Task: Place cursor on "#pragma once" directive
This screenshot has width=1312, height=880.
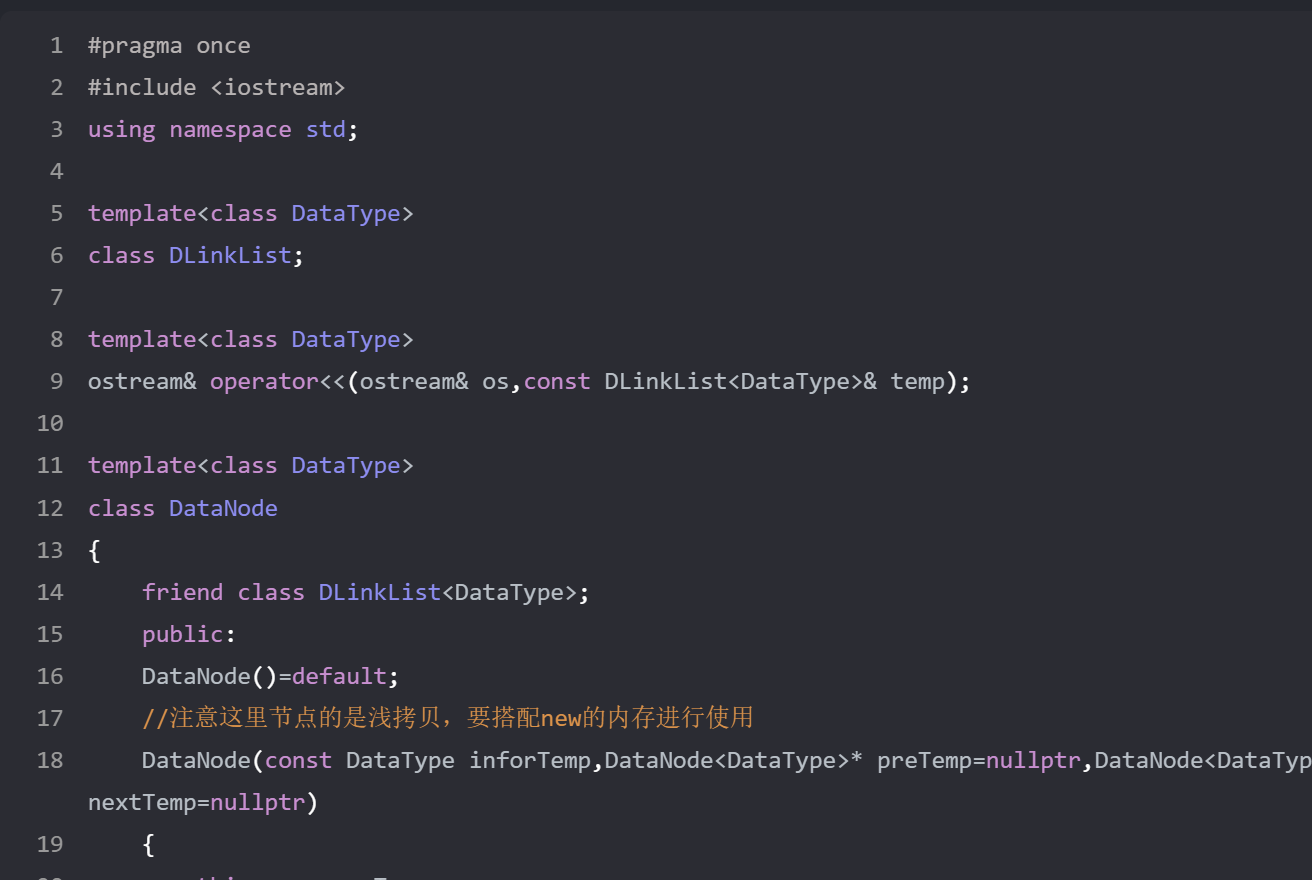Action: coord(169,46)
